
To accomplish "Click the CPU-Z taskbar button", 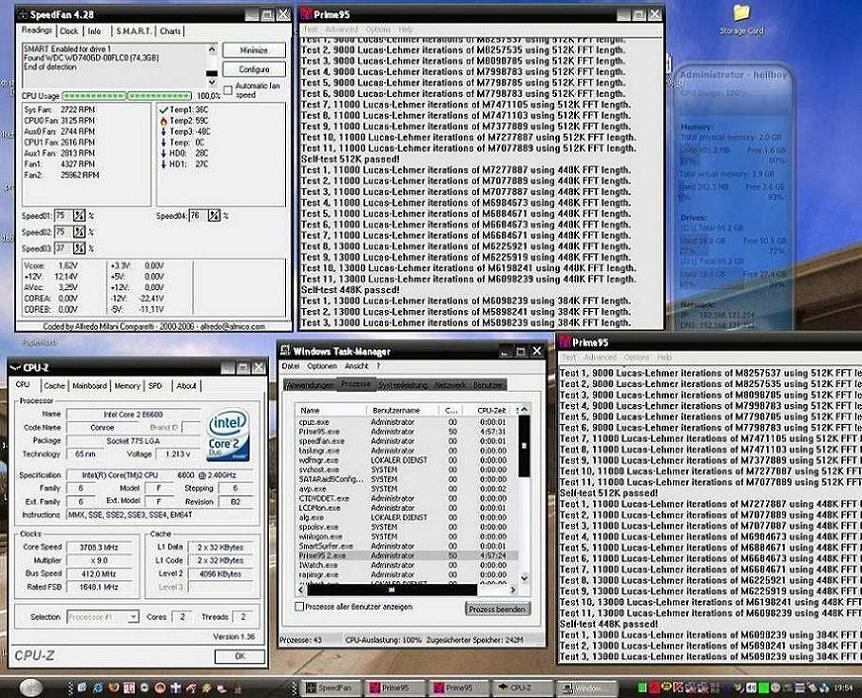I will pos(524,688).
